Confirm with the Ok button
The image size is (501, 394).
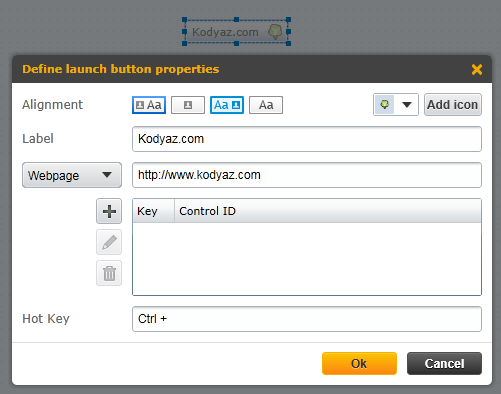pyautogui.click(x=359, y=363)
